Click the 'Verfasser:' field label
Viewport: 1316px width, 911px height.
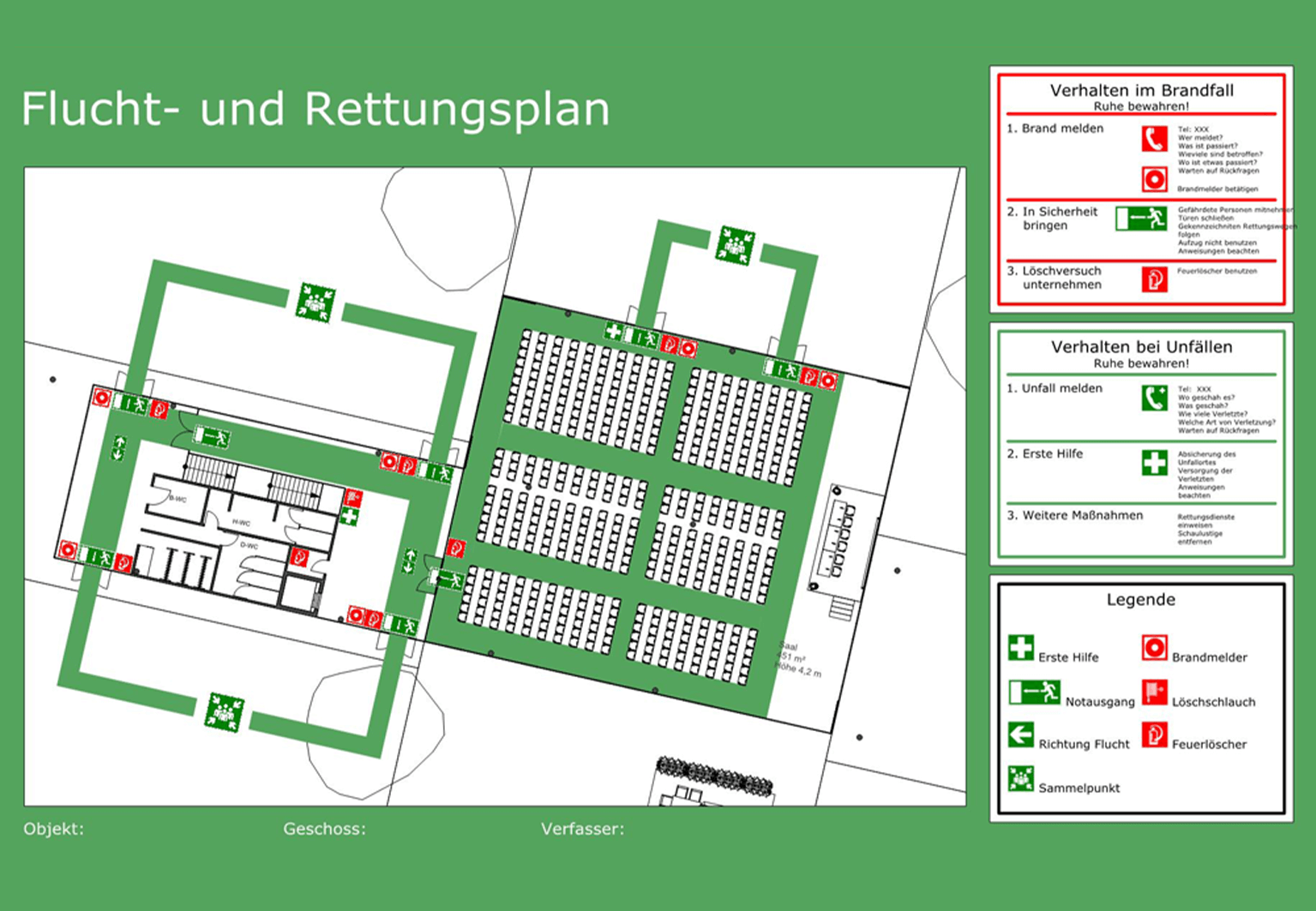582,829
